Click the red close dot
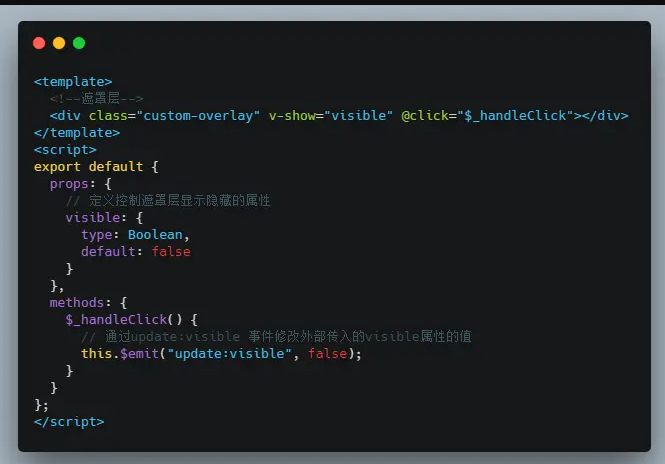Screen dimensions: 665x464 pos(39,43)
